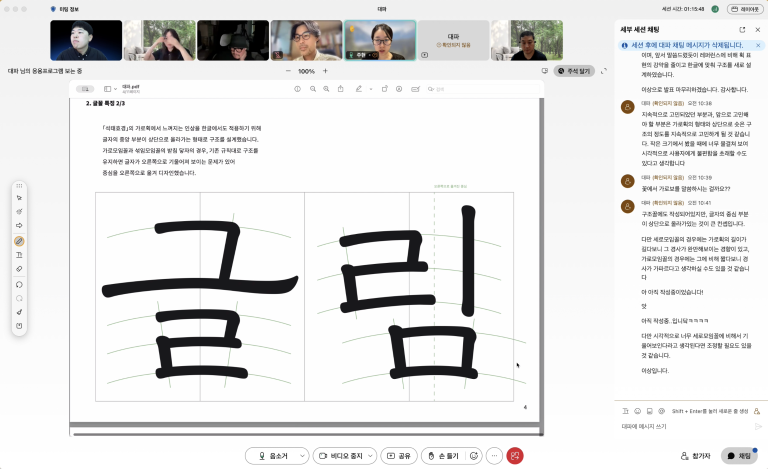The height and width of the screenshot is (469, 768).
Task: Click the 미팅 정보 meeting info
Action: pos(65,9)
